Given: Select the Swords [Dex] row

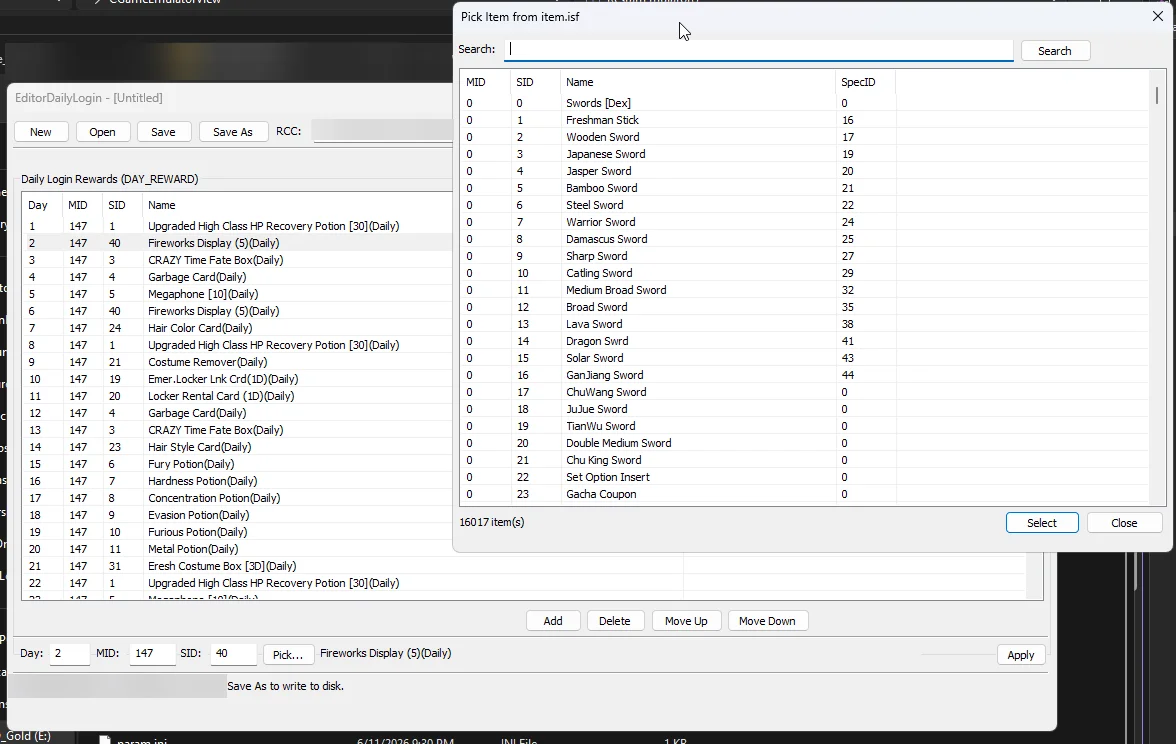Looking at the screenshot, I should tap(804, 104).
